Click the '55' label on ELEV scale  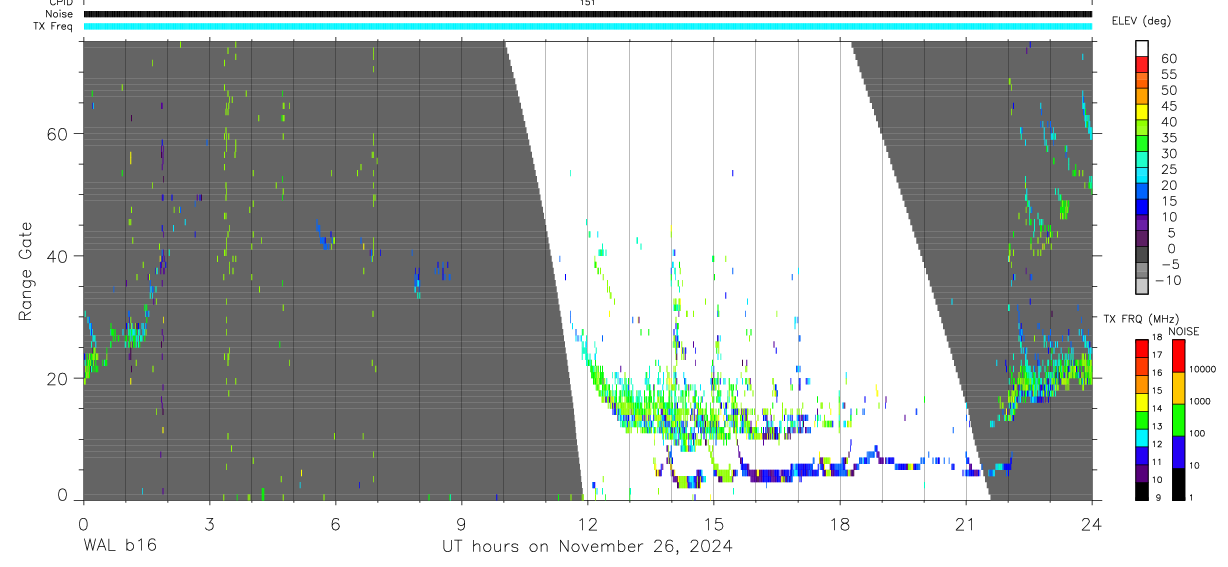1168,74
